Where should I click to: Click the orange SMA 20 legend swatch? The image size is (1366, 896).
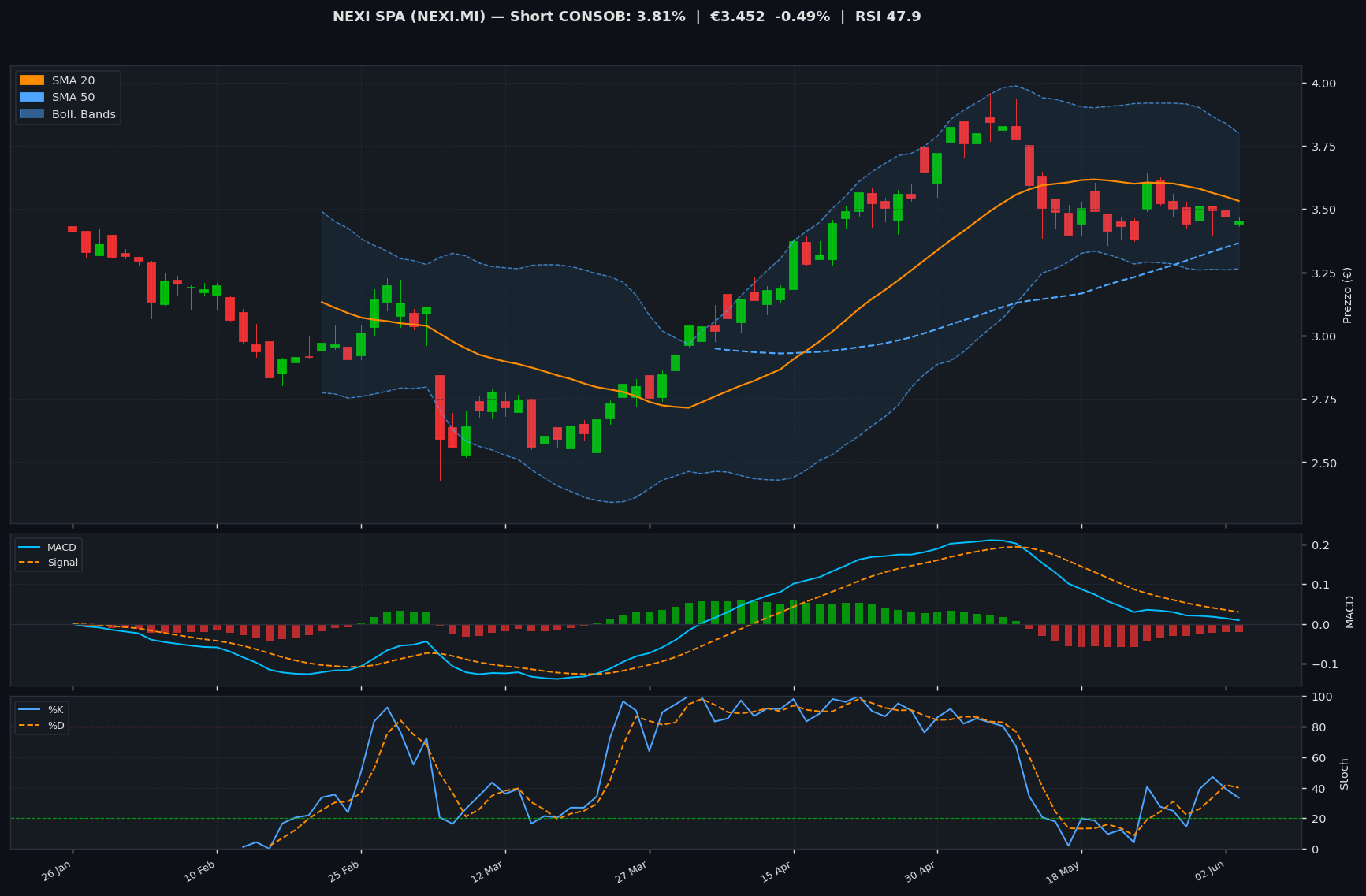(32, 80)
